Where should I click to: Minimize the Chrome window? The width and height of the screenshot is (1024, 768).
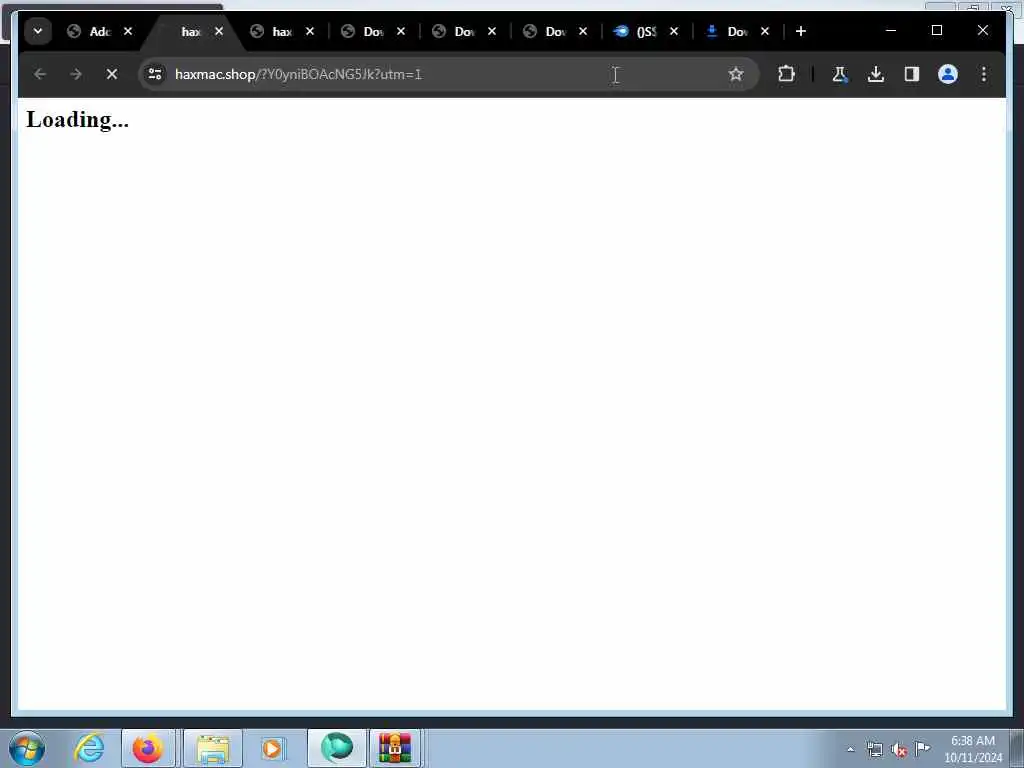pyautogui.click(x=891, y=31)
